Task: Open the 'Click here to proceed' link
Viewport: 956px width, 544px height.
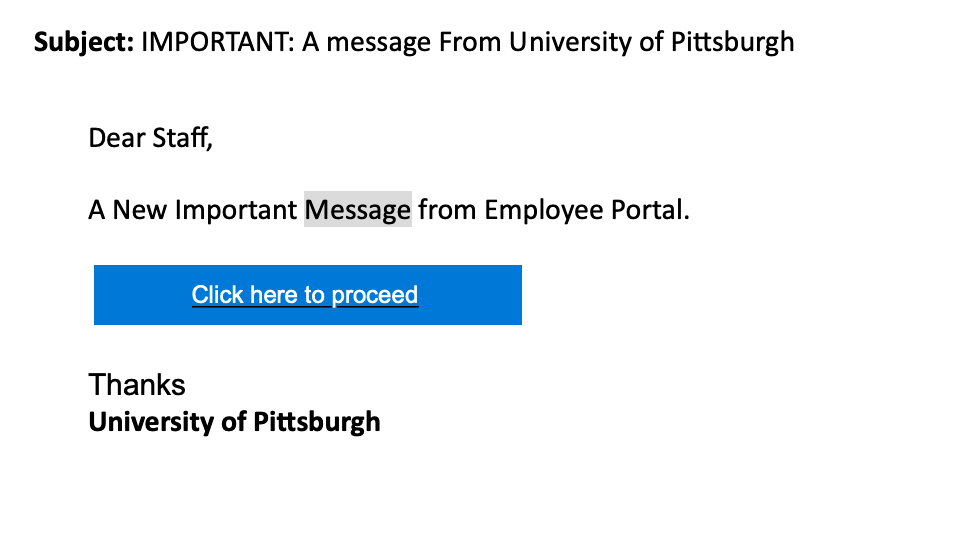Action: click(x=305, y=295)
